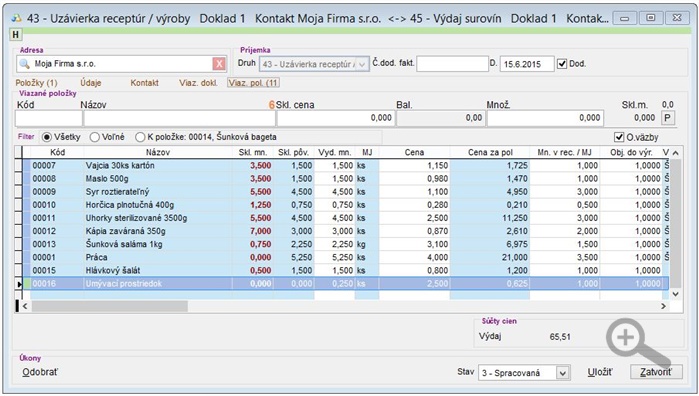
Task: Select row Syr roztierateľný
Action: 345,192
